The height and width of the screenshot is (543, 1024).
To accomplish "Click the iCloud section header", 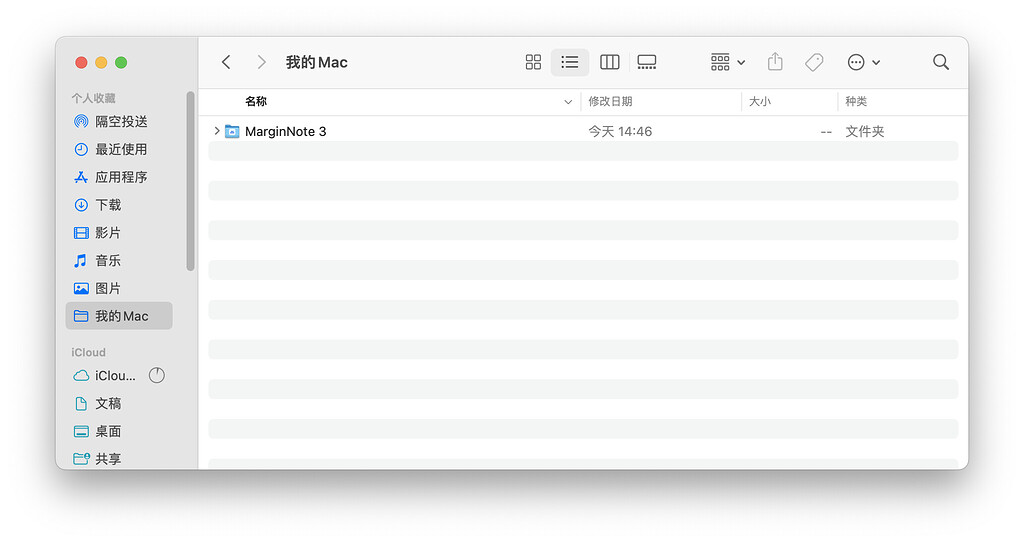I will (88, 352).
